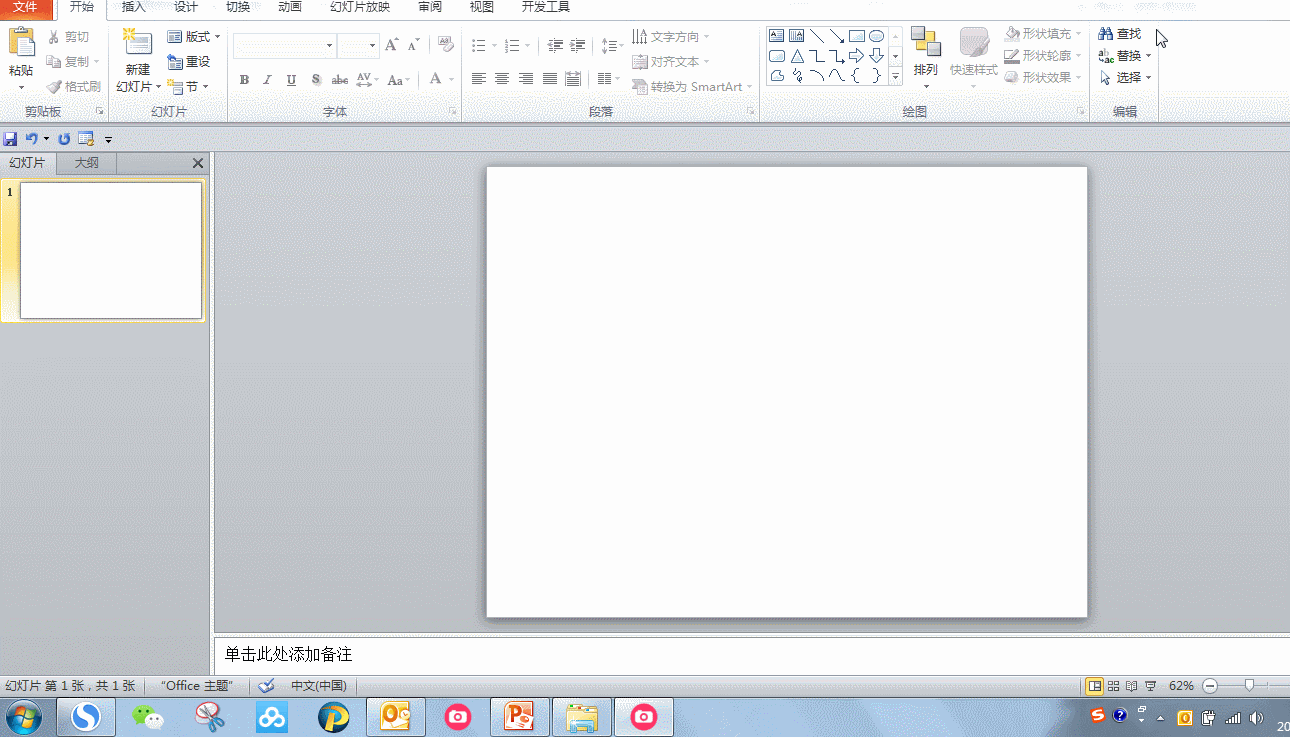
Task: Toggle Underline formatting
Action: [x=291, y=80]
